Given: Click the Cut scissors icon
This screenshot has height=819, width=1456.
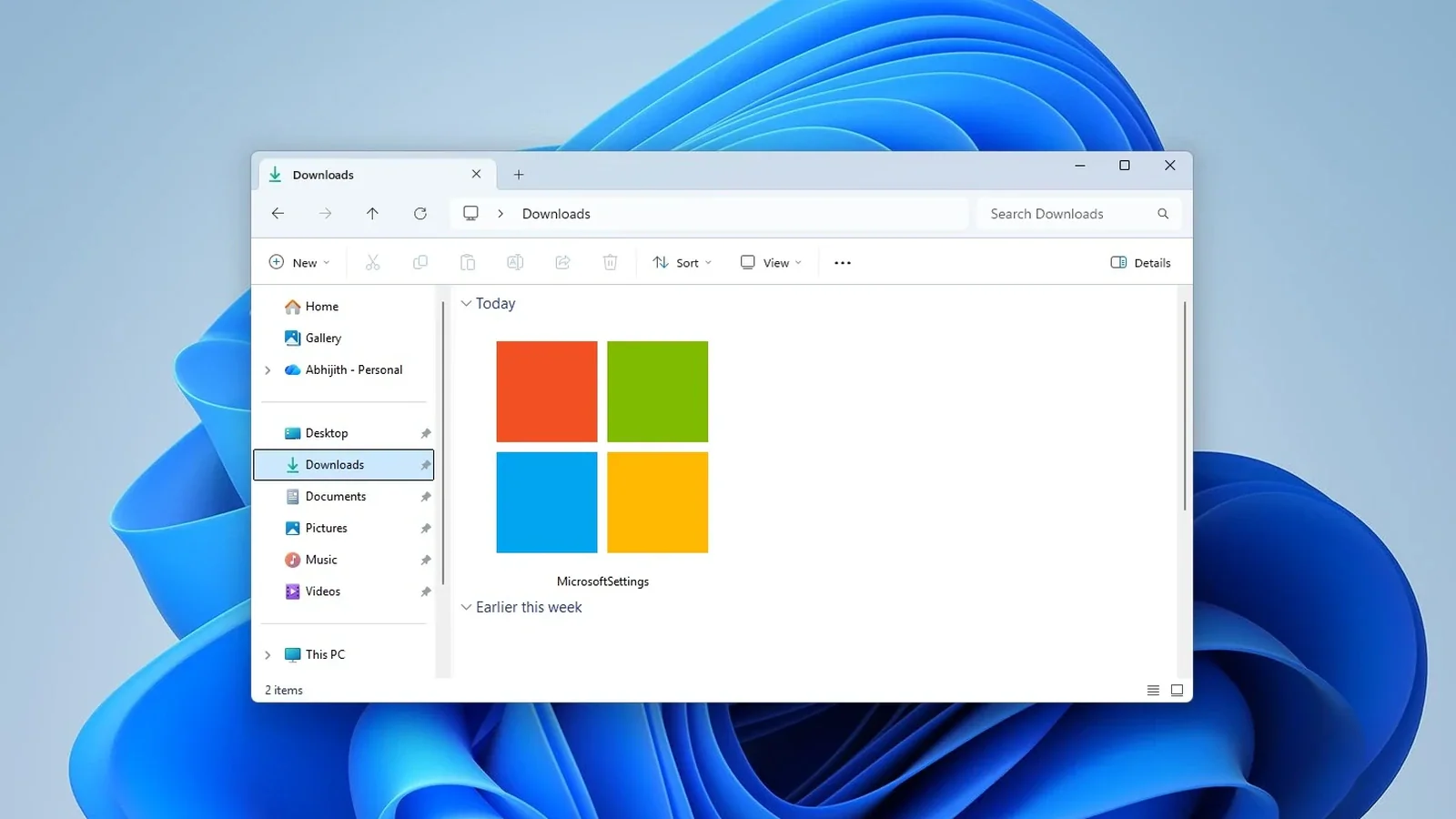Looking at the screenshot, I should click(x=372, y=262).
